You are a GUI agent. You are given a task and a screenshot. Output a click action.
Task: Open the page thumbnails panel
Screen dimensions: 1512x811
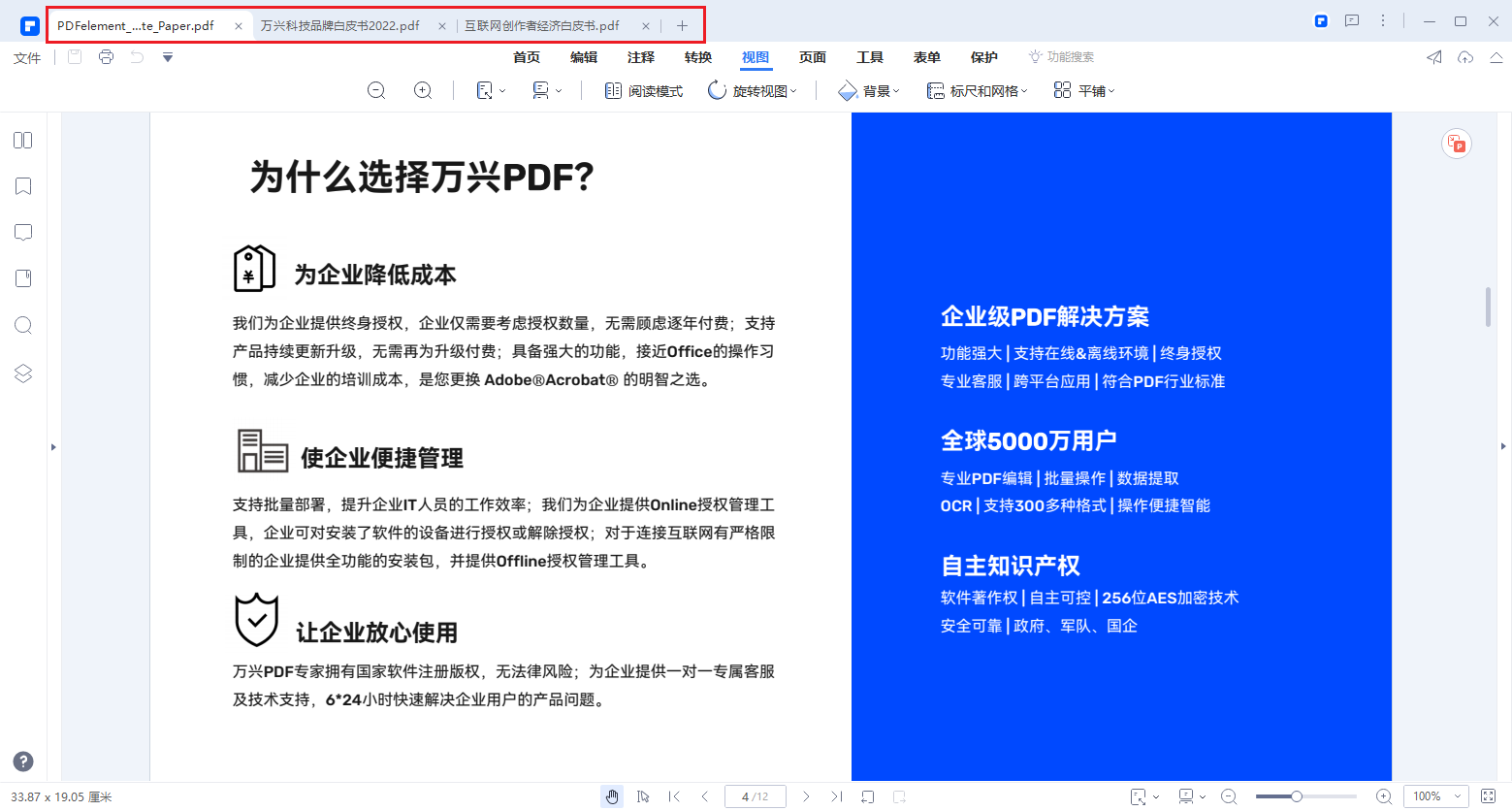[22, 140]
